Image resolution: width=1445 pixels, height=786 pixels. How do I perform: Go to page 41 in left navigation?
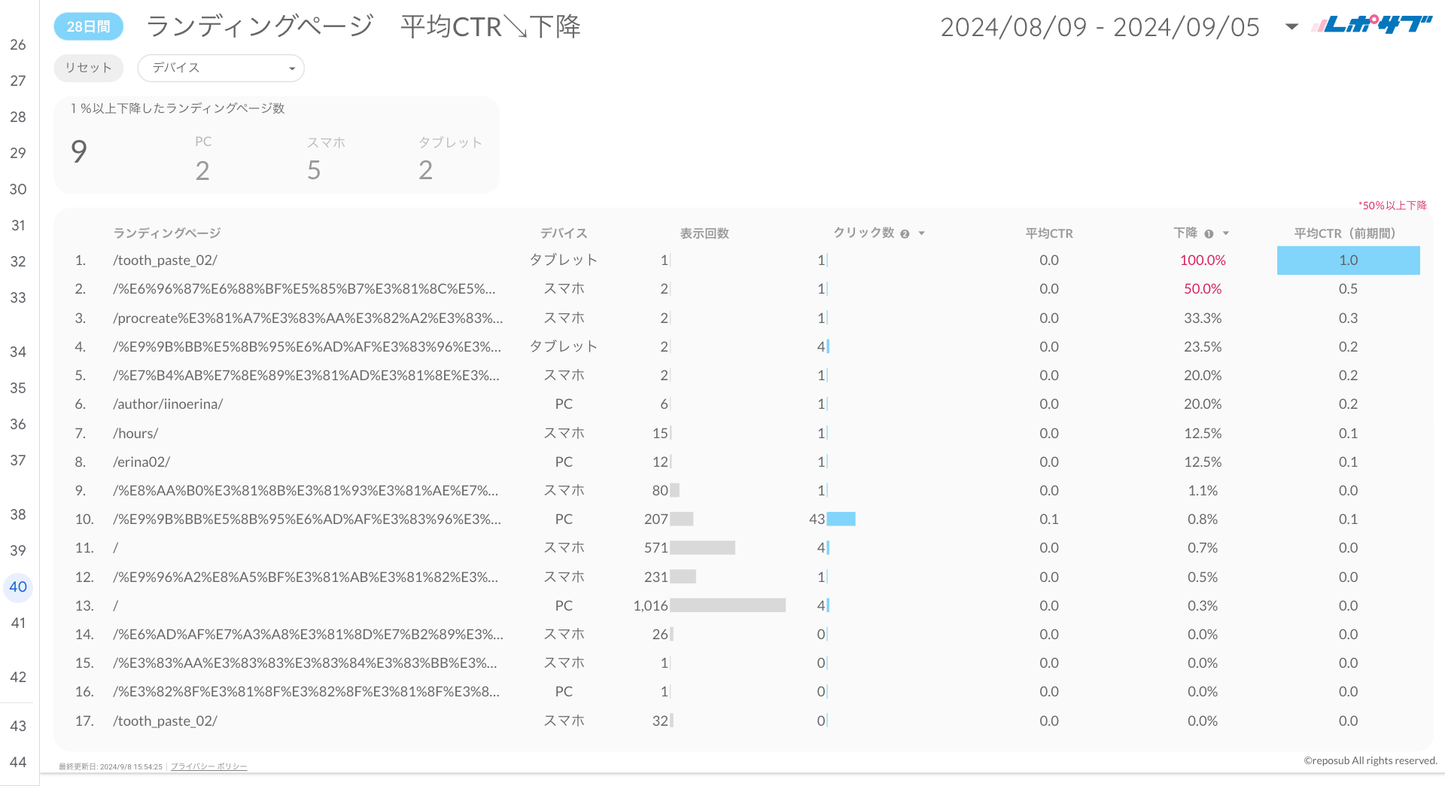click(18, 623)
